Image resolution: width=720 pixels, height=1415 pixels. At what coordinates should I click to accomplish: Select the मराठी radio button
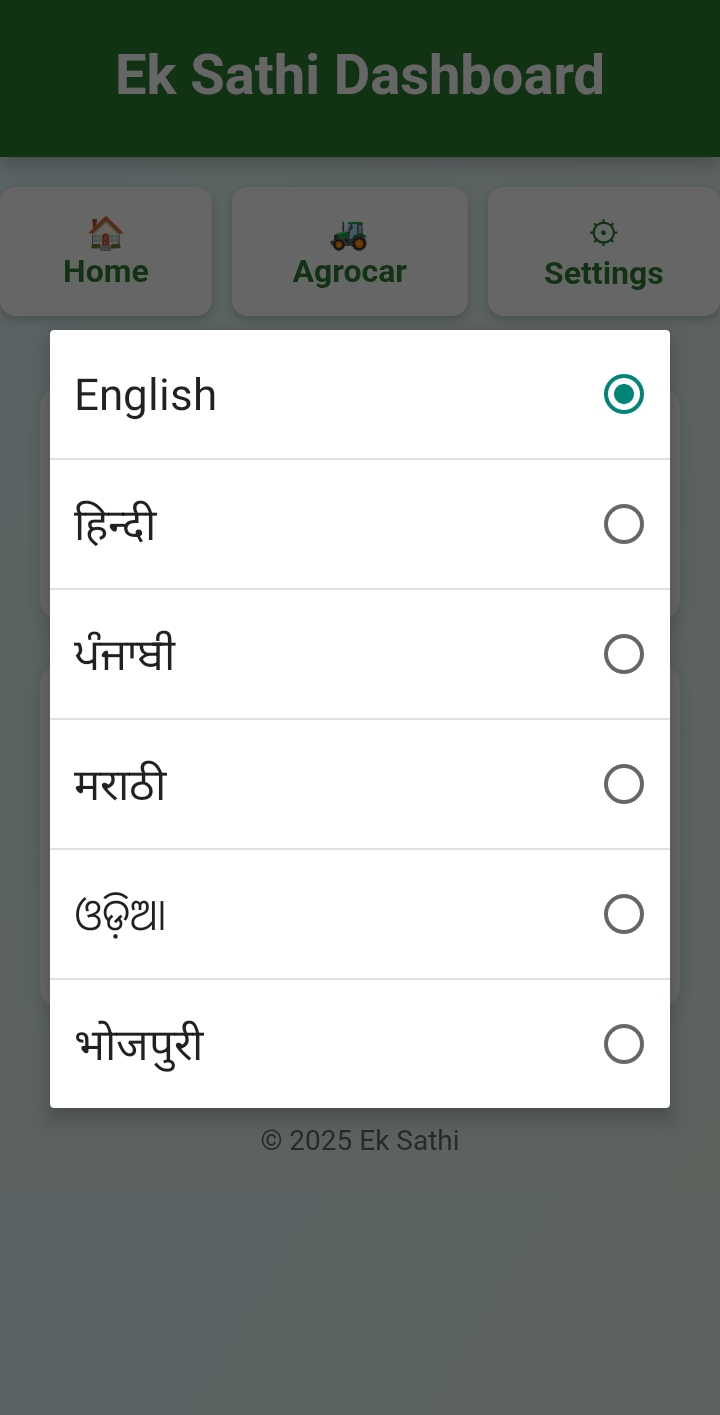(624, 784)
